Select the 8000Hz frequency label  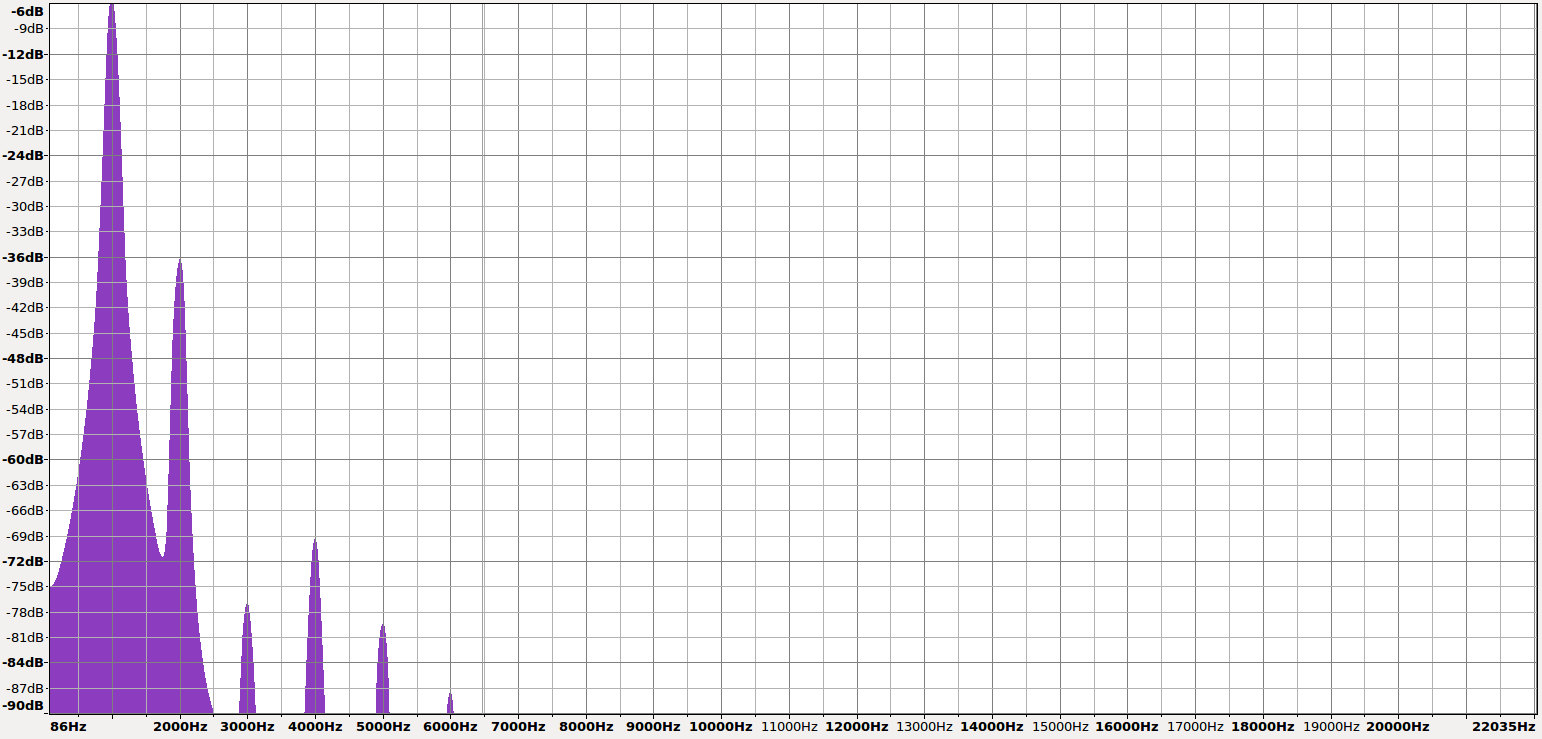pos(586,726)
